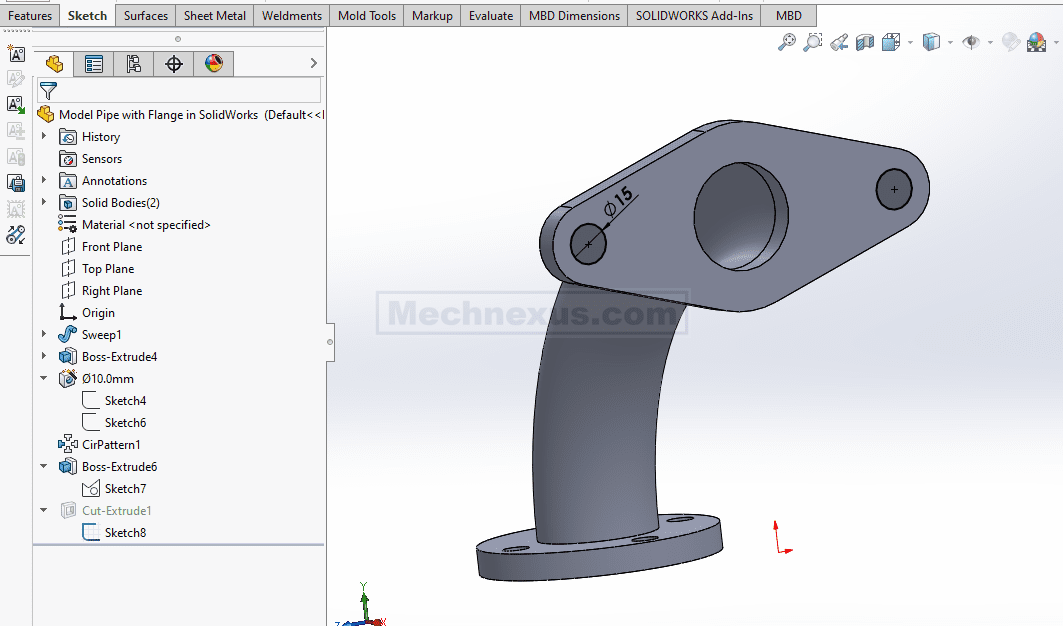Select the Sensors tree item

[102, 159]
